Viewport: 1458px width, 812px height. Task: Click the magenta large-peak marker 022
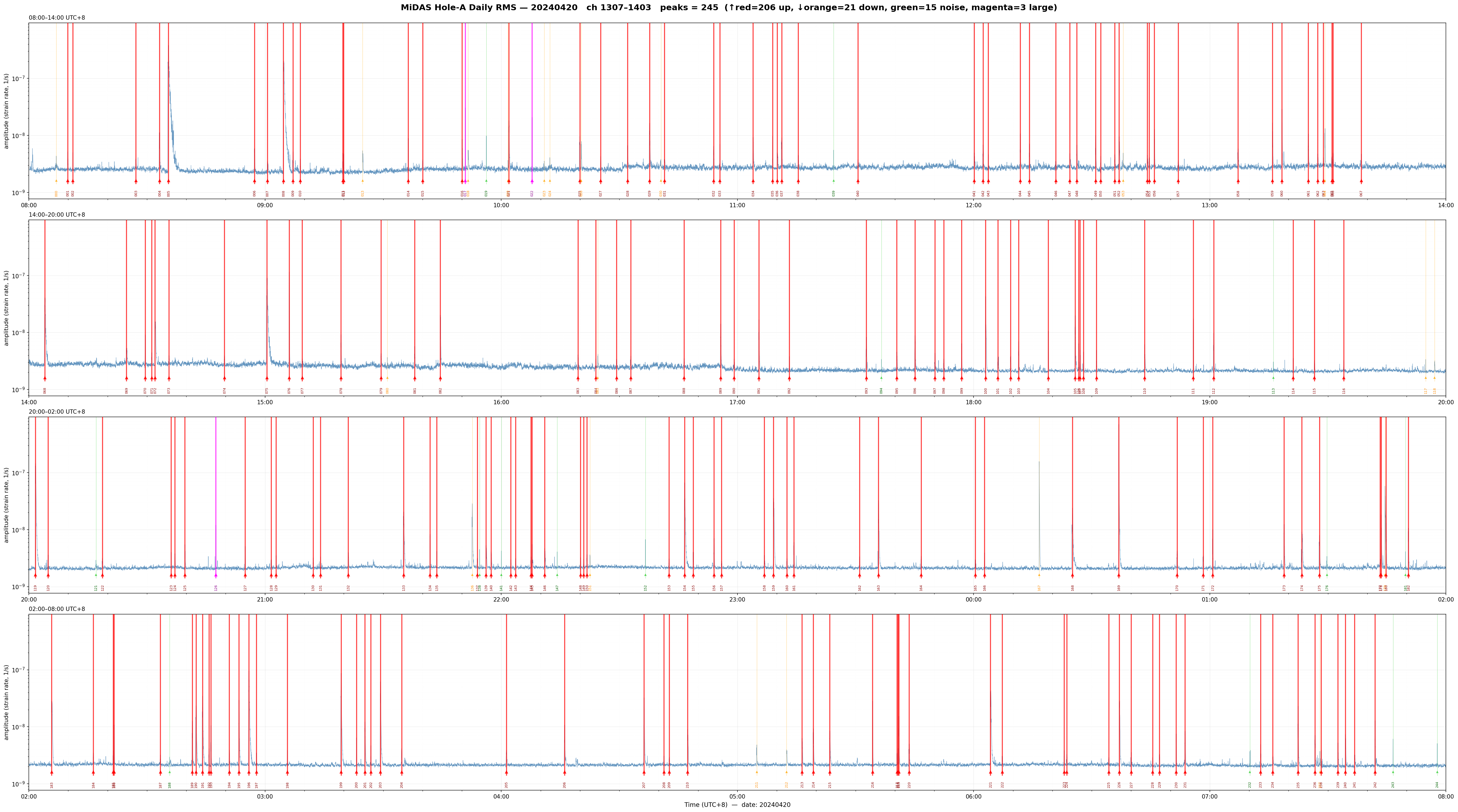coord(532,181)
